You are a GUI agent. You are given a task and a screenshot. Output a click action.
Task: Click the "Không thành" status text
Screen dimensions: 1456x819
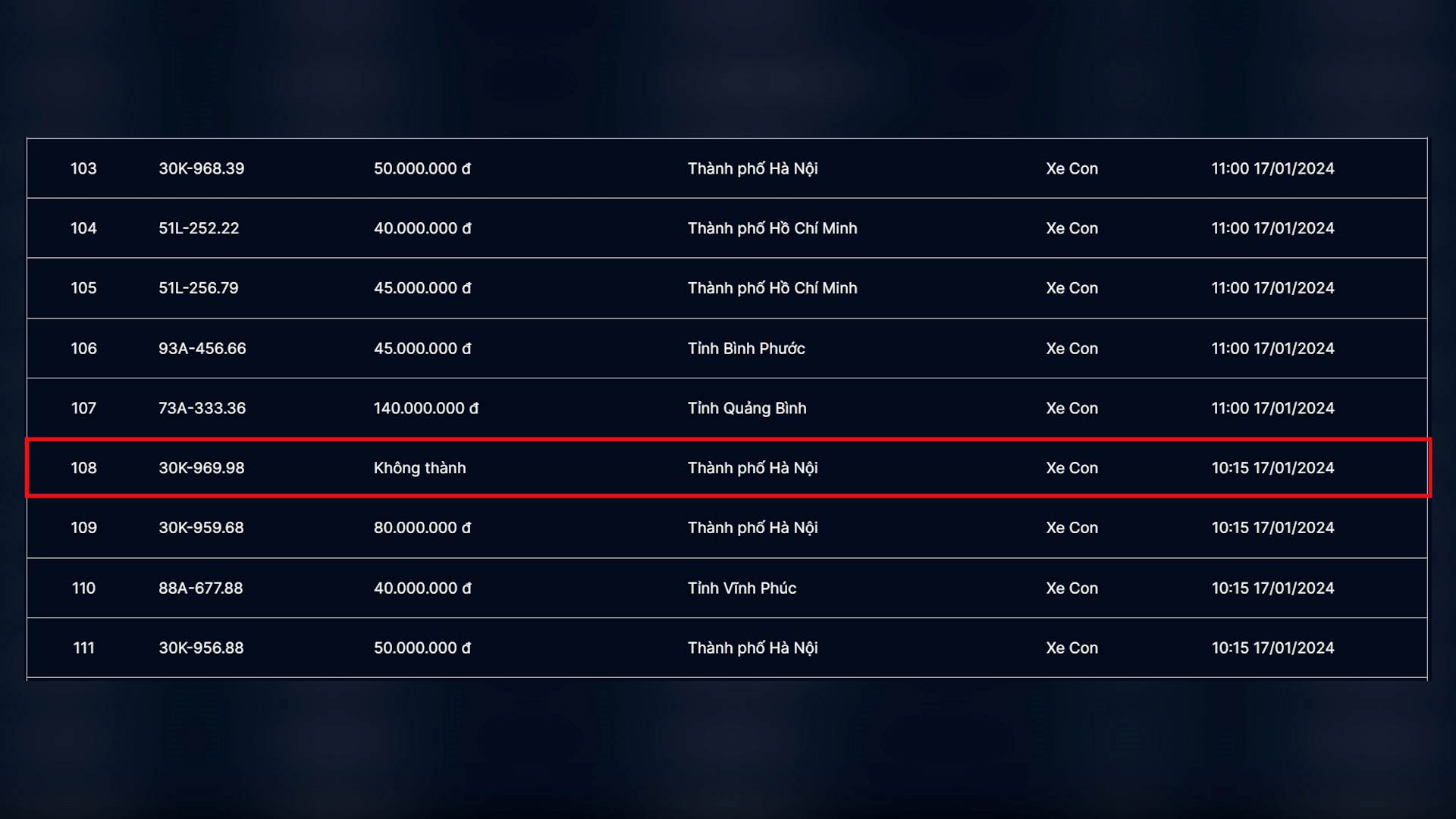coord(419,468)
